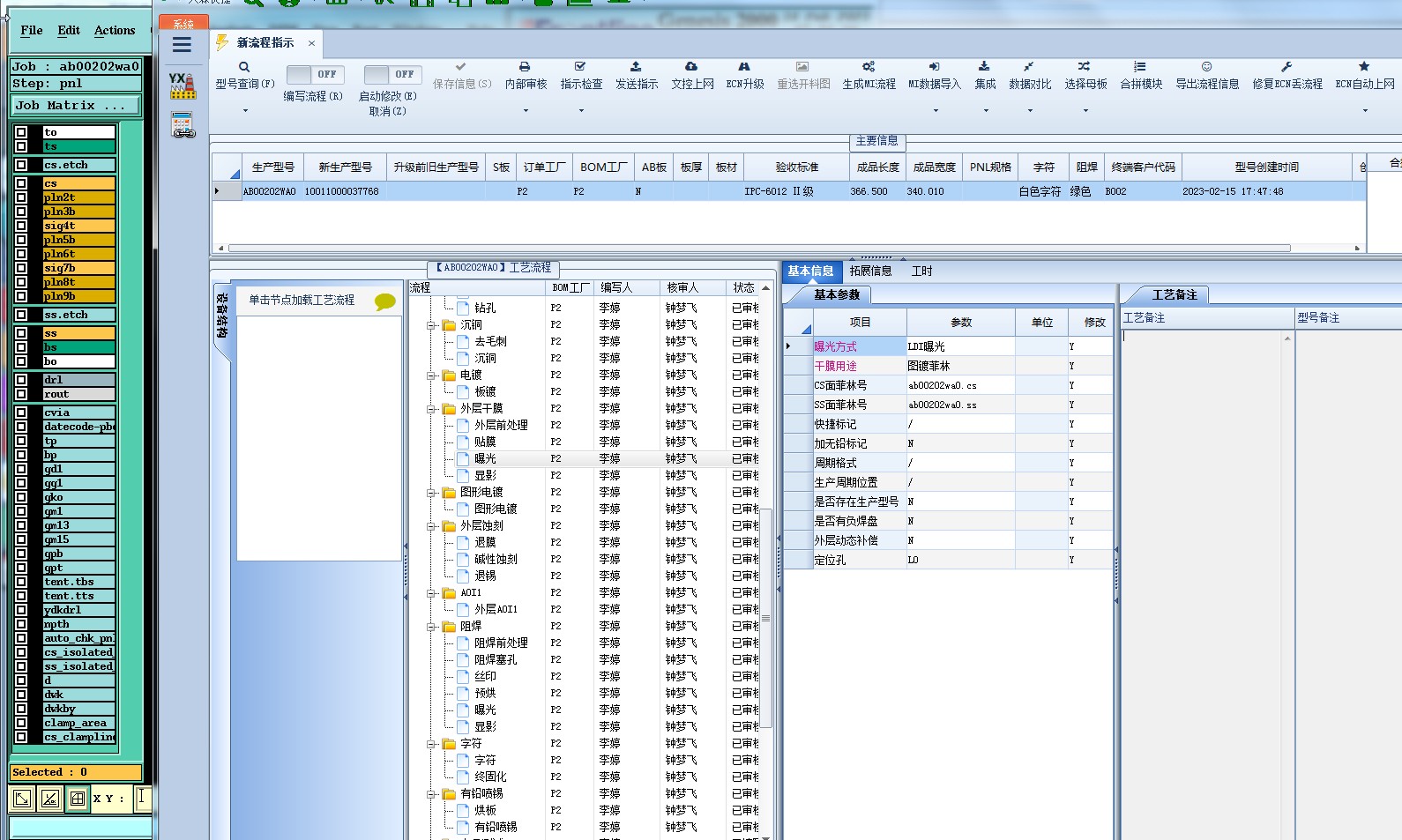
Task: Open dropdown arrow under ECN自动上网
Action: [1365, 111]
